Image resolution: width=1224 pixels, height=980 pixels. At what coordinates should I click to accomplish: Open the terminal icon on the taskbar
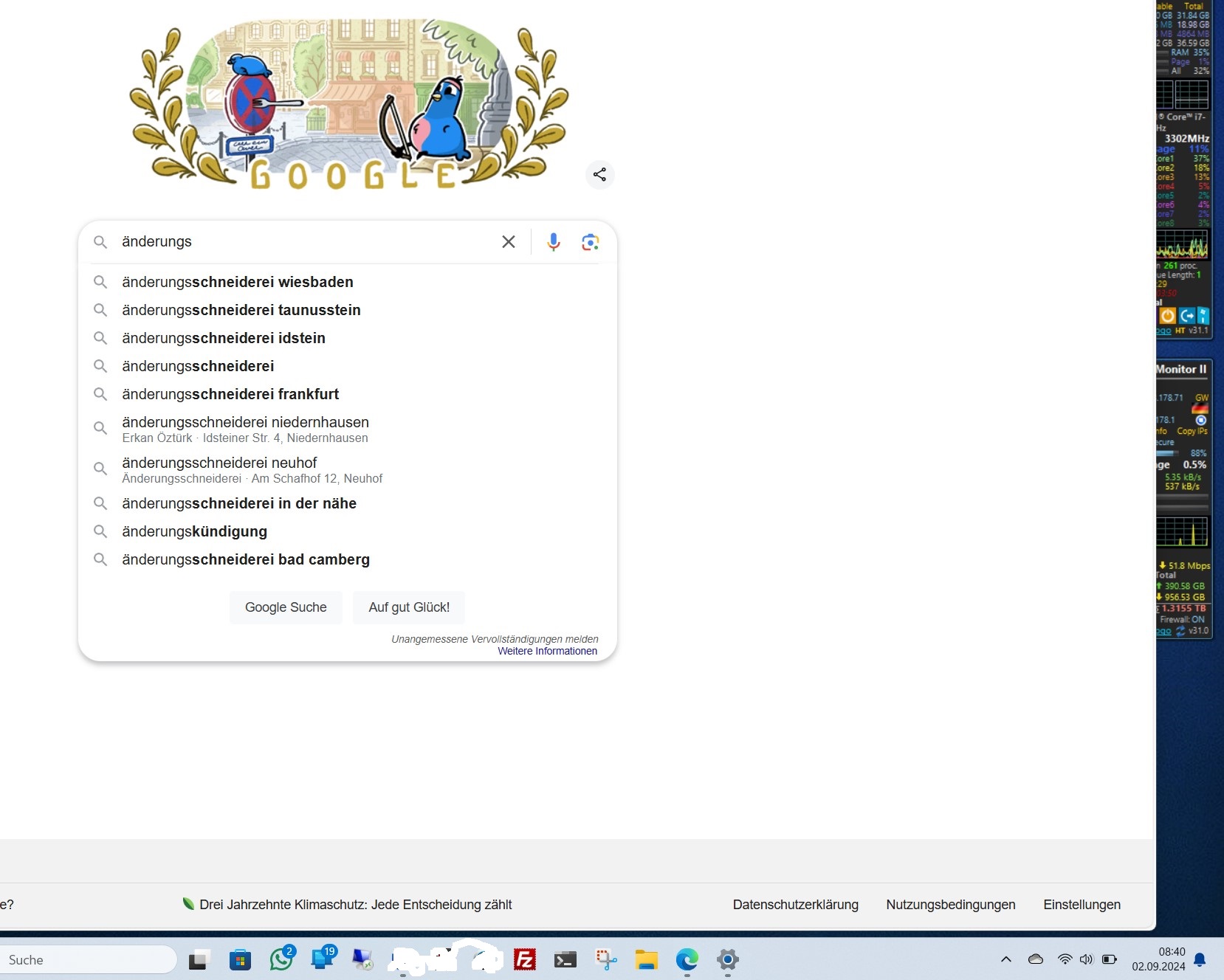click(565, 960)
